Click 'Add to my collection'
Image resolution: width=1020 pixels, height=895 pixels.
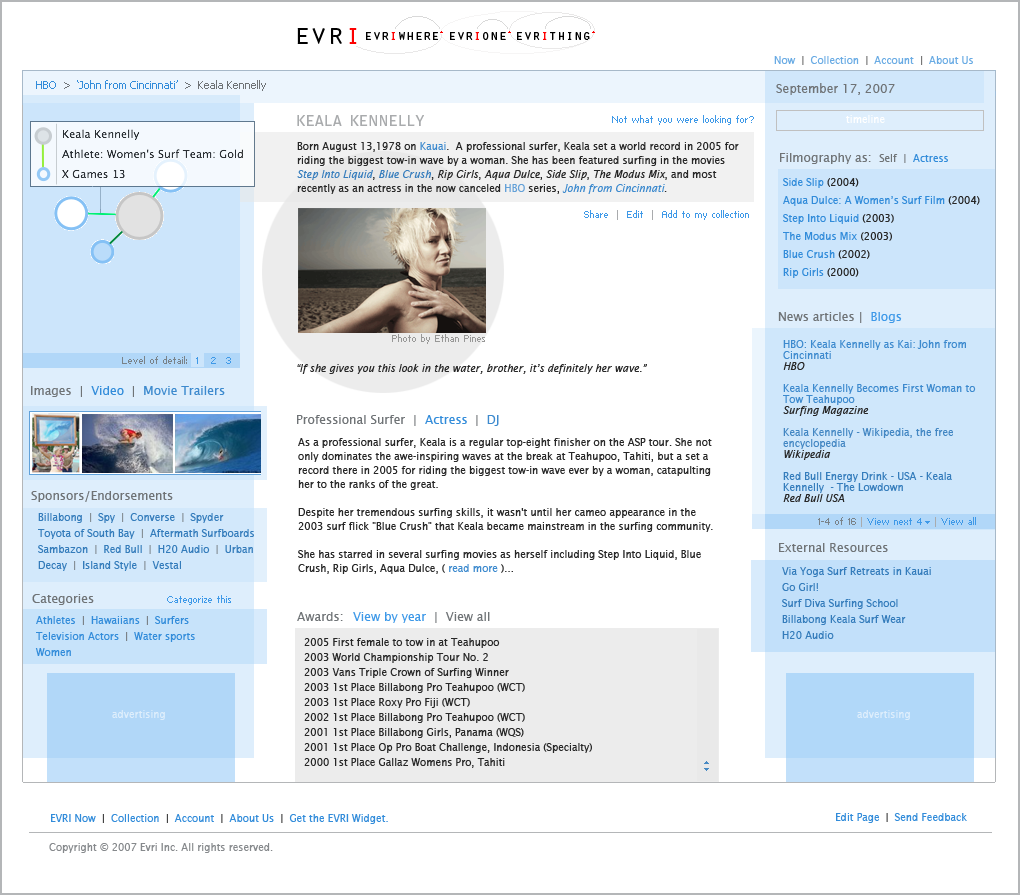[705, 215]
